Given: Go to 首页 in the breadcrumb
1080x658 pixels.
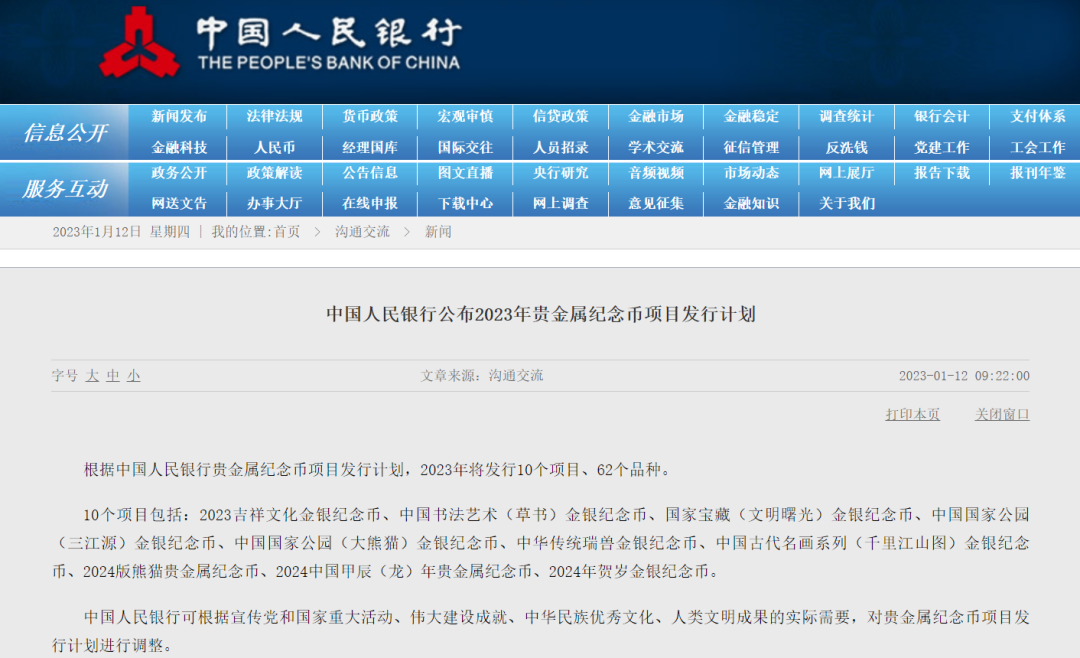Looking at the screenshot, I should [287, 232].
